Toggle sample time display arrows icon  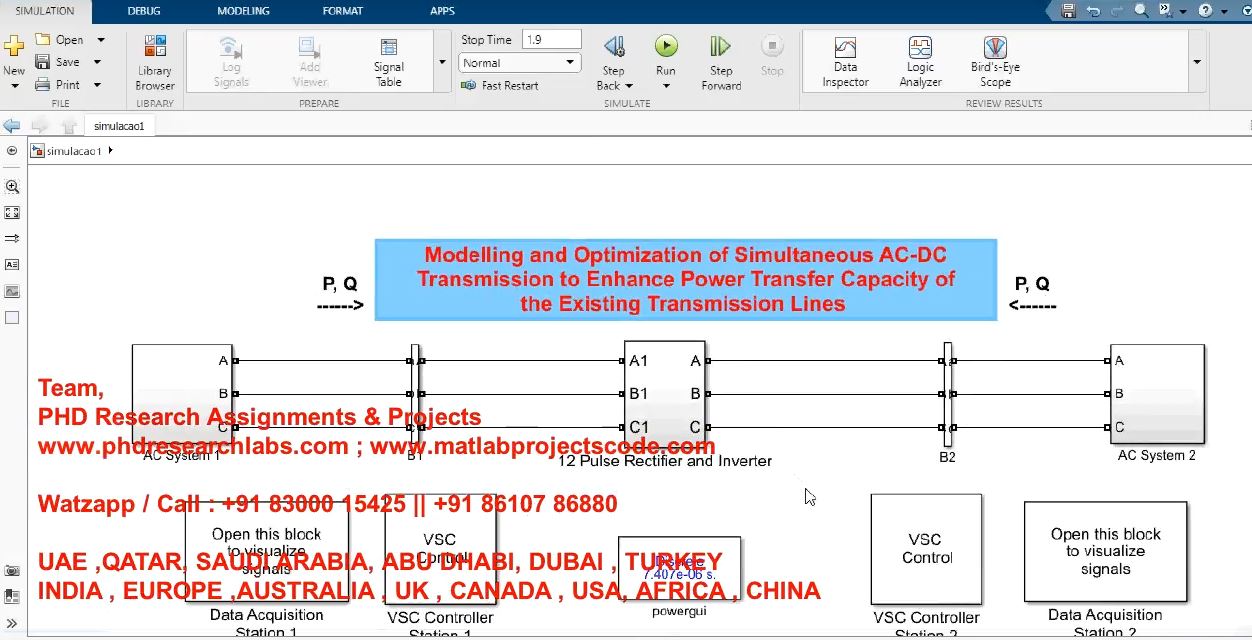click(12, 239)
